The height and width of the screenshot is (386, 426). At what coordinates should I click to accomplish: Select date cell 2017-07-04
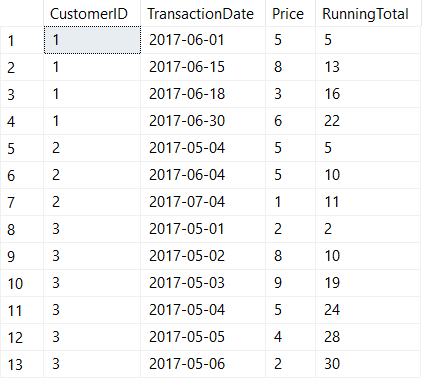(203, 202)
